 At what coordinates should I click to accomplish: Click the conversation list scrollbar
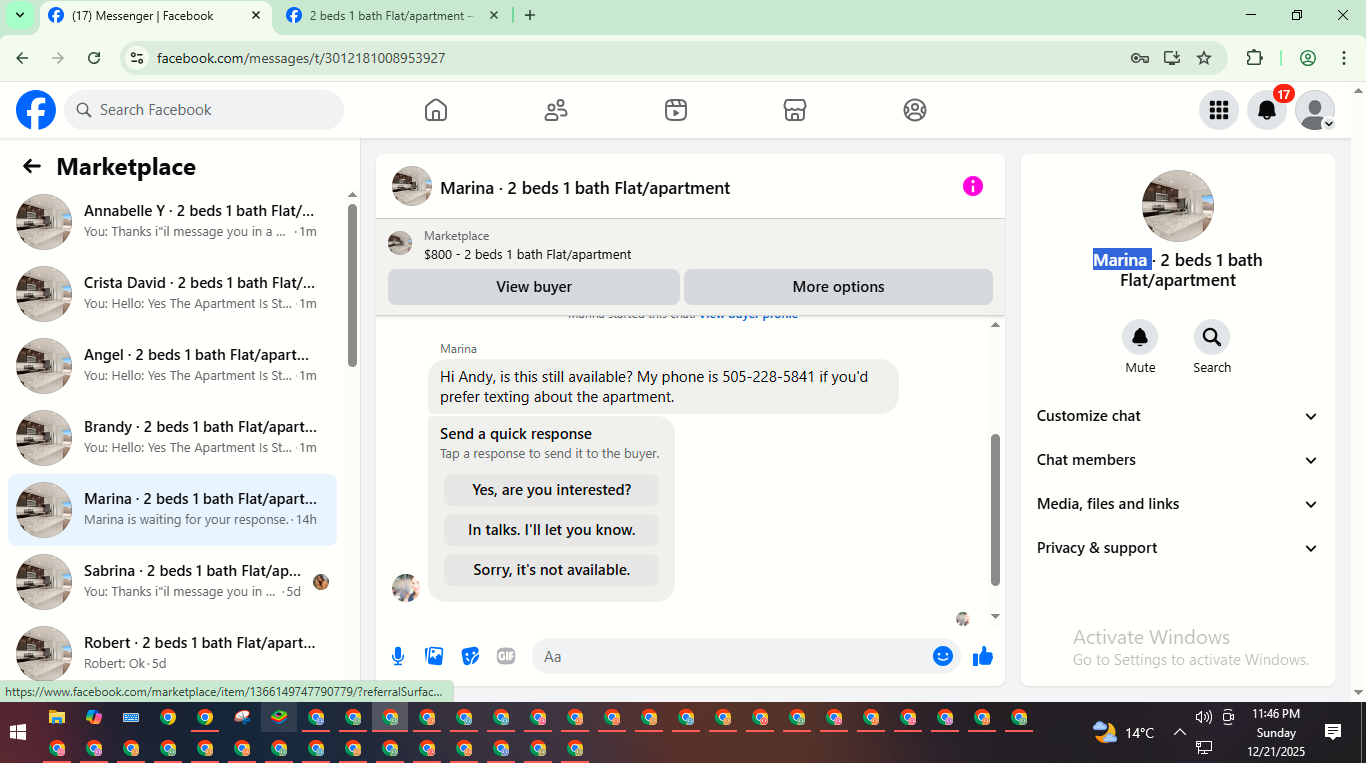[352, 285]
